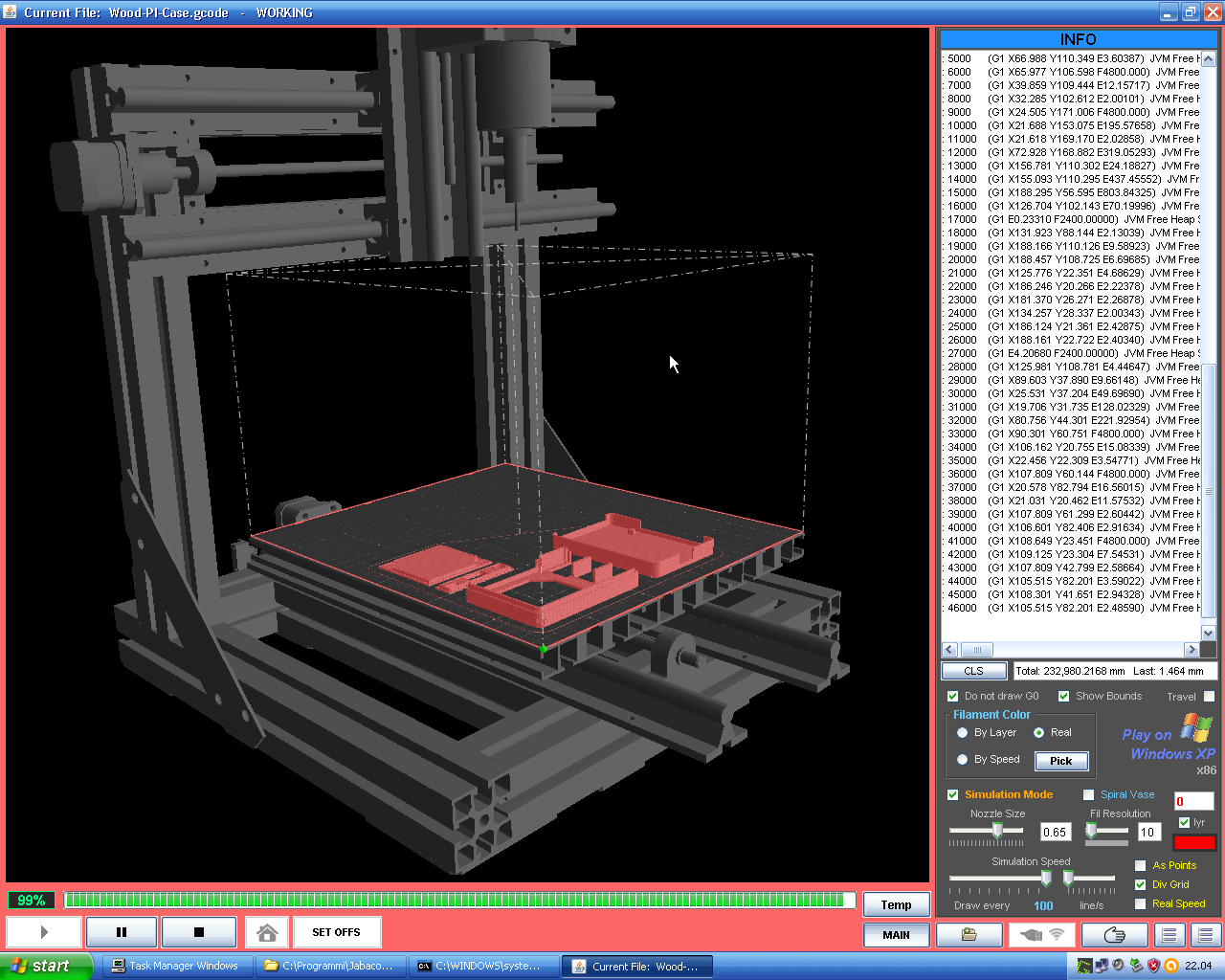
Task: Click the Play on Windows XP logo
Action: point(1169,744)
